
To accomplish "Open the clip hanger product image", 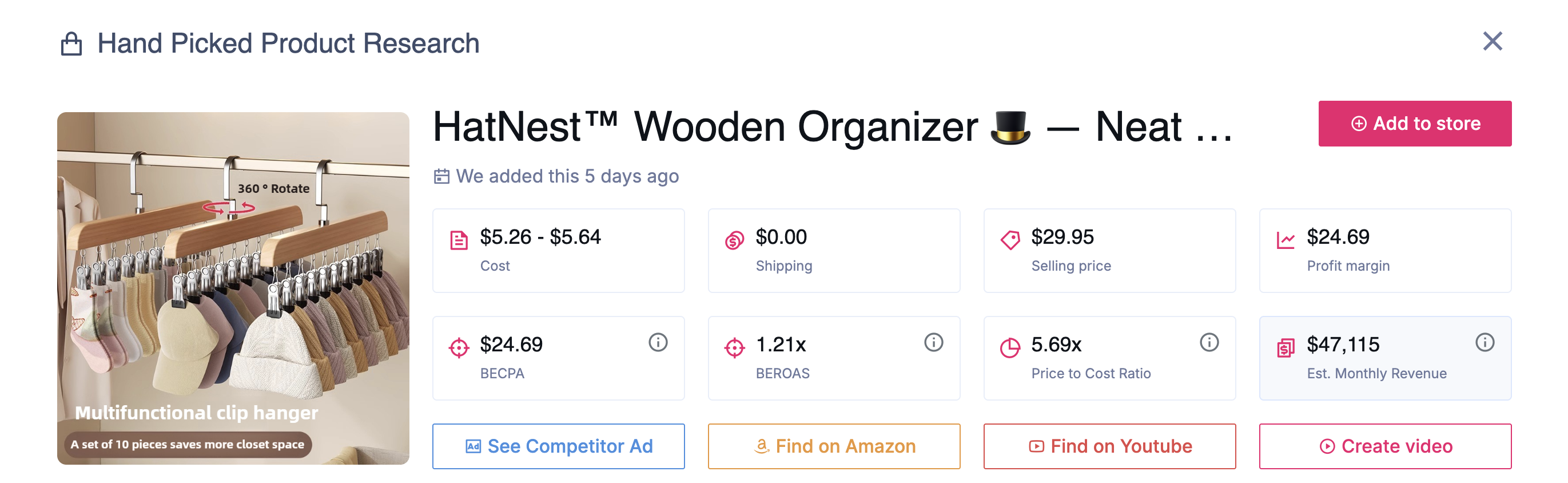I will pyautogui.click(x=233, y=288).
